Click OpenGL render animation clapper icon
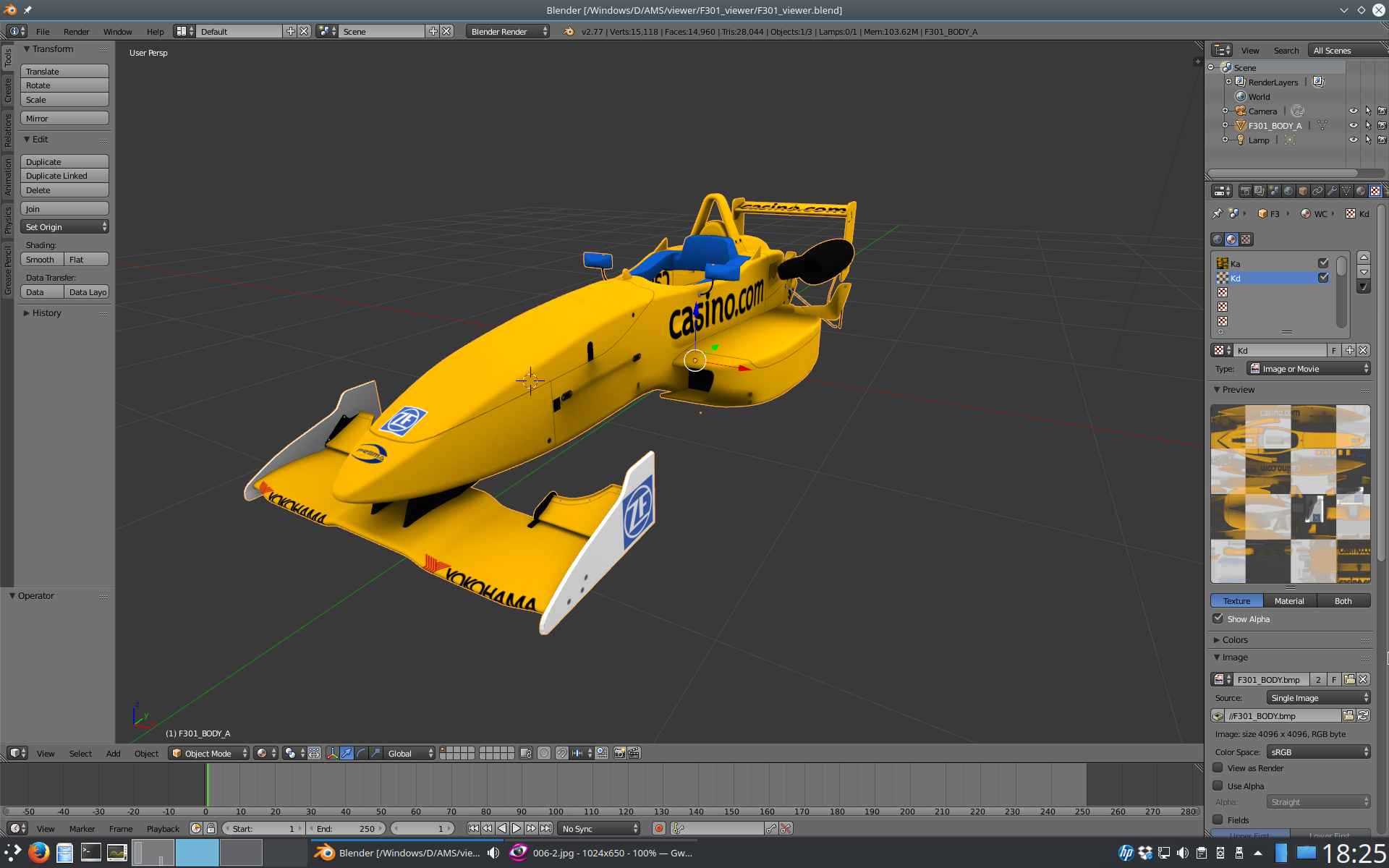1389x868 pixels. point(634,753)
